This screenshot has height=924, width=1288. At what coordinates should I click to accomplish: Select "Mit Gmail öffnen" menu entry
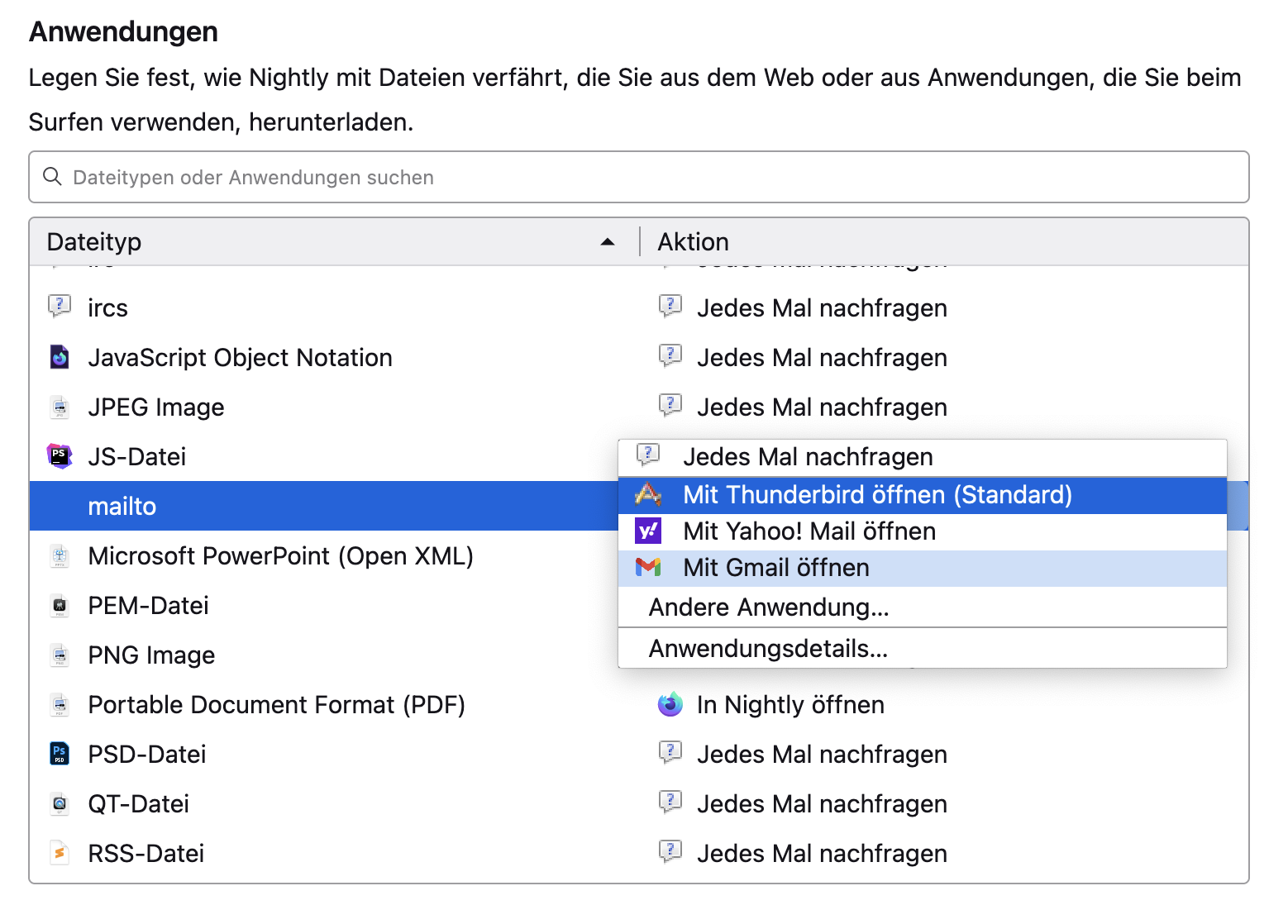(775, 568)
